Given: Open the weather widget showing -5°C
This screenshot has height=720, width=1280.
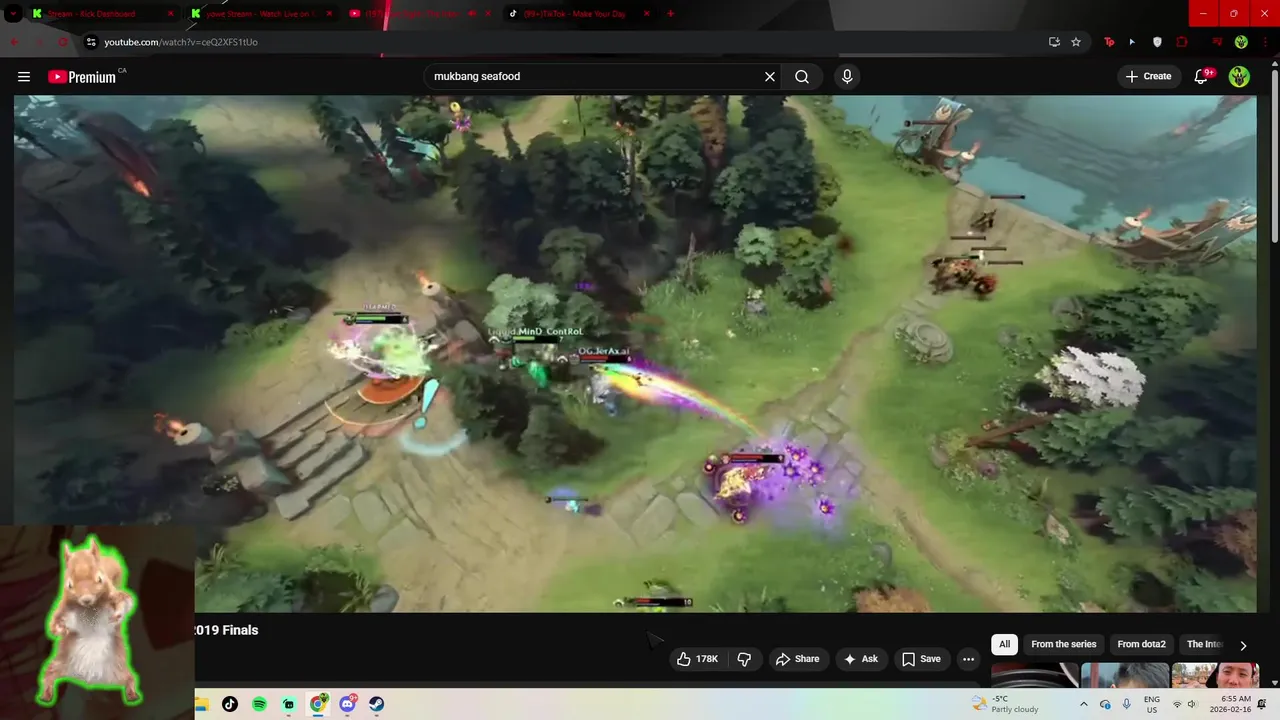Looking at the screenshot, I should 1005,704.
